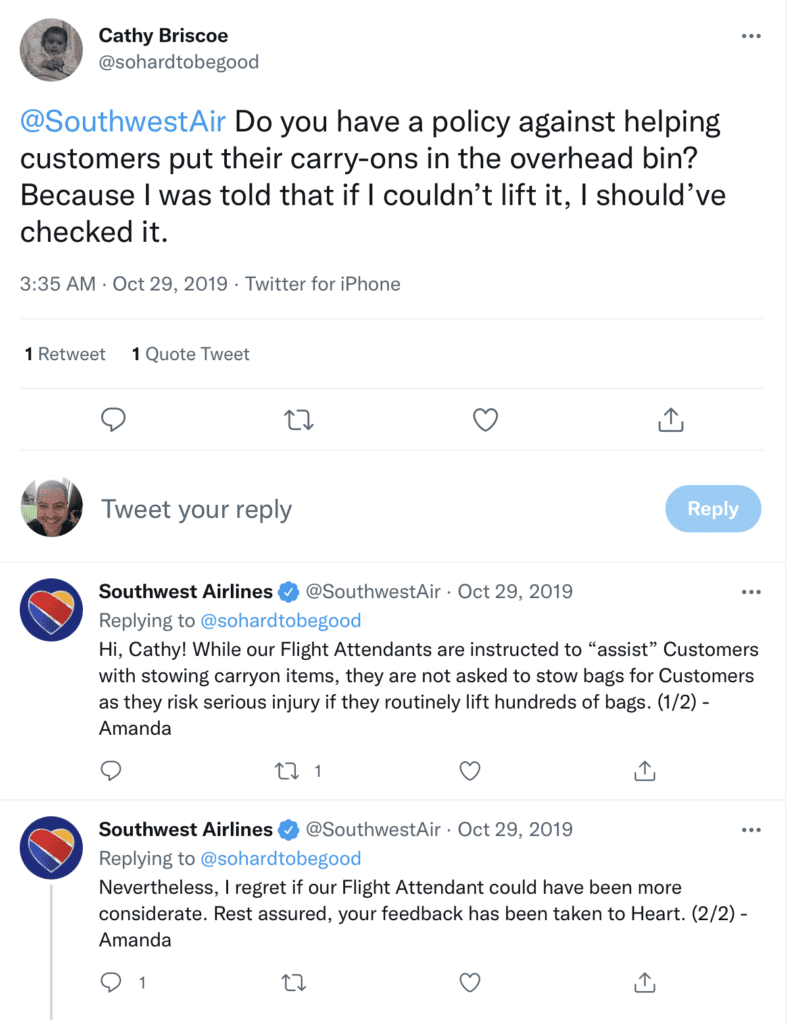Retweet the second Southwest Airlines reply
Screen dimensions: 793x1024
[x=293, y=982]
